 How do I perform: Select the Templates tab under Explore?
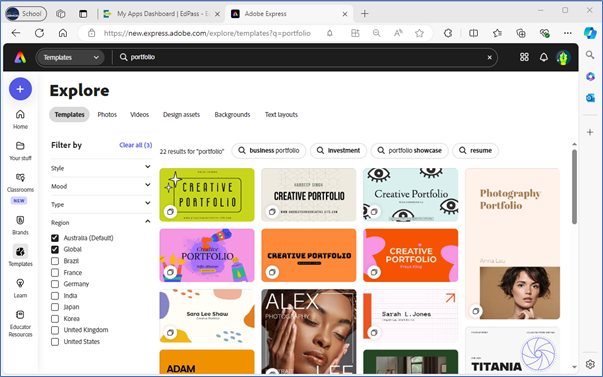pos(69,115)
